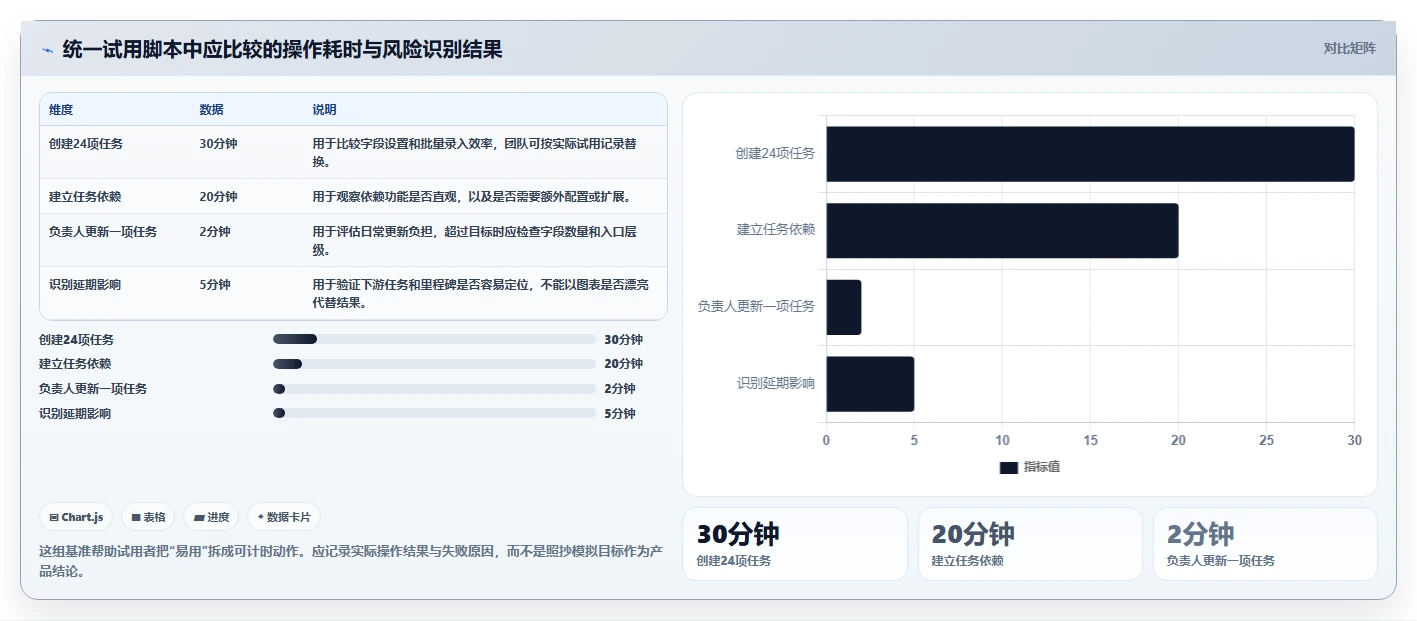The height and width of the screenshot is (621, 1417).
Task: Click the 20分钟 value in the table
Action: (218, 197)
